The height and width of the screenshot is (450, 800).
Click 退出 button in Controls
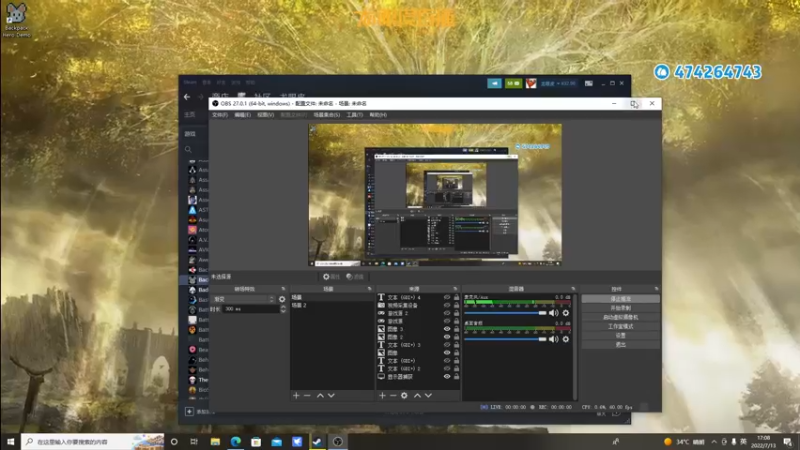click(x=620, y=345)
